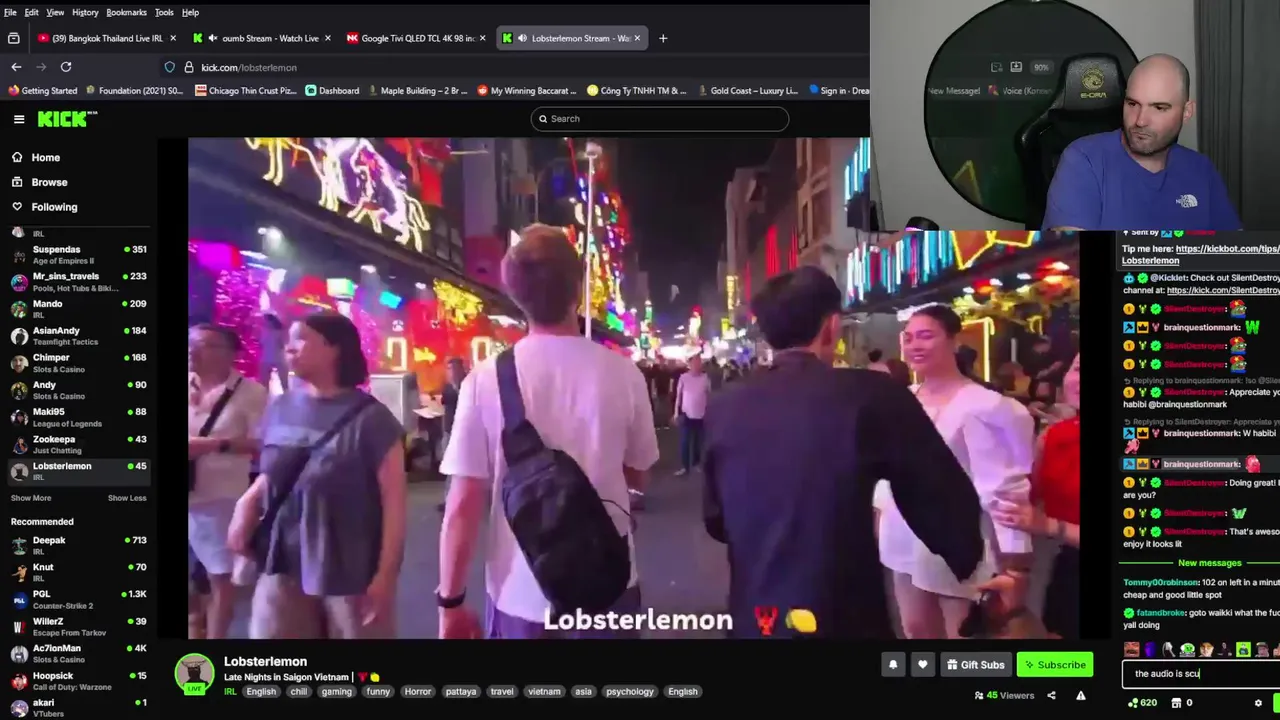Open Suspendas channel in sidebar
The image size is (1280, 720).
tap(78, 254)
